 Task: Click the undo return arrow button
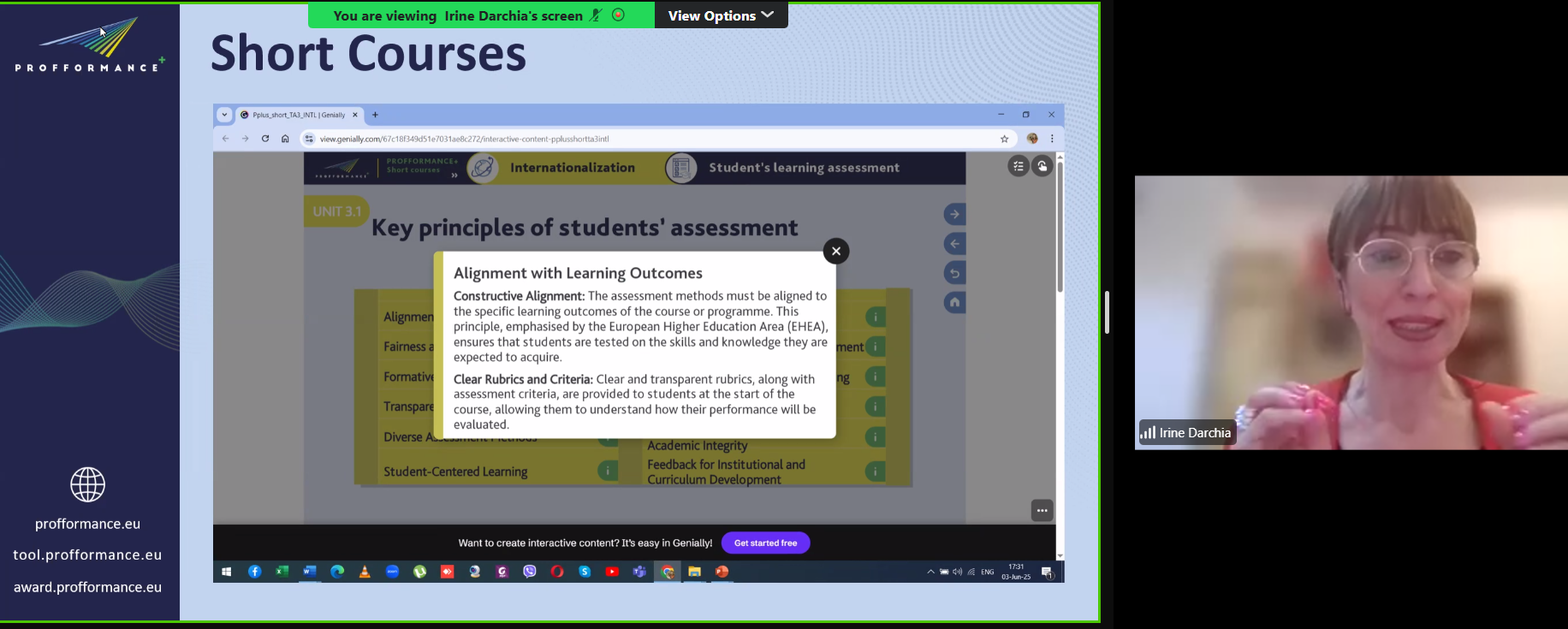point(954,273)
